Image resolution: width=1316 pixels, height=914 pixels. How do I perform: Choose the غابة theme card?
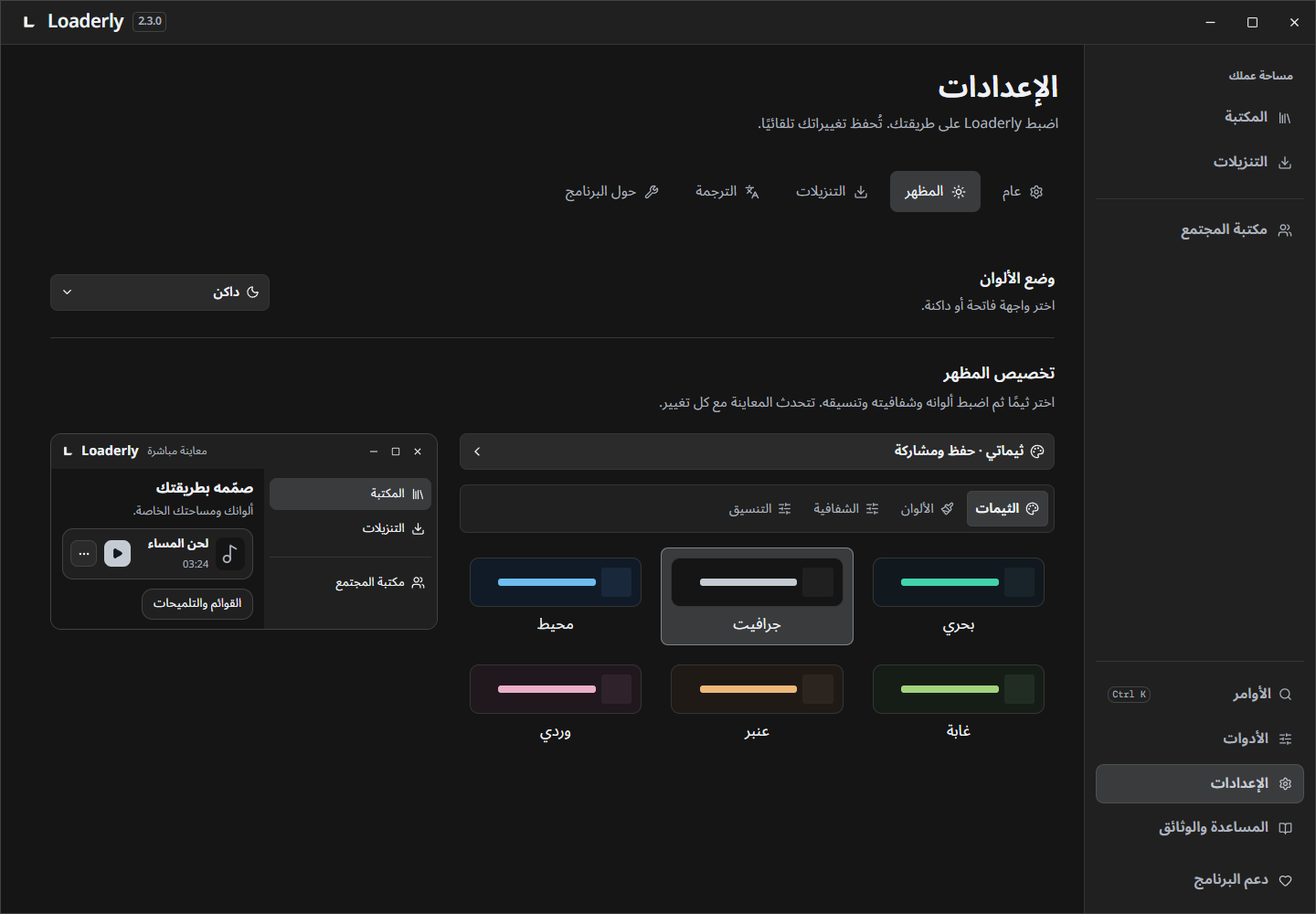coord(959,703)
